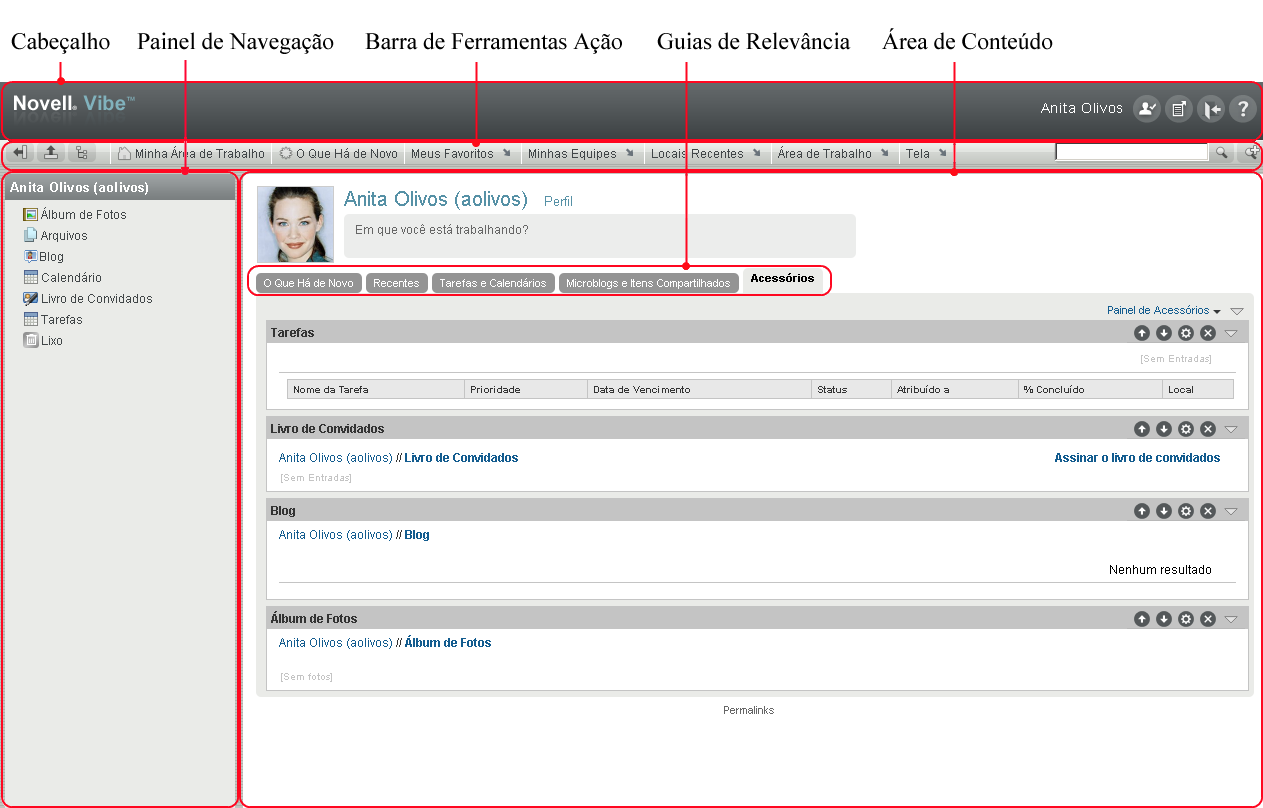Image resolution: width=1263 pixels, height=808 pixels.
Task: Collapse the Blog accessory triangle
Action: 1232,511
